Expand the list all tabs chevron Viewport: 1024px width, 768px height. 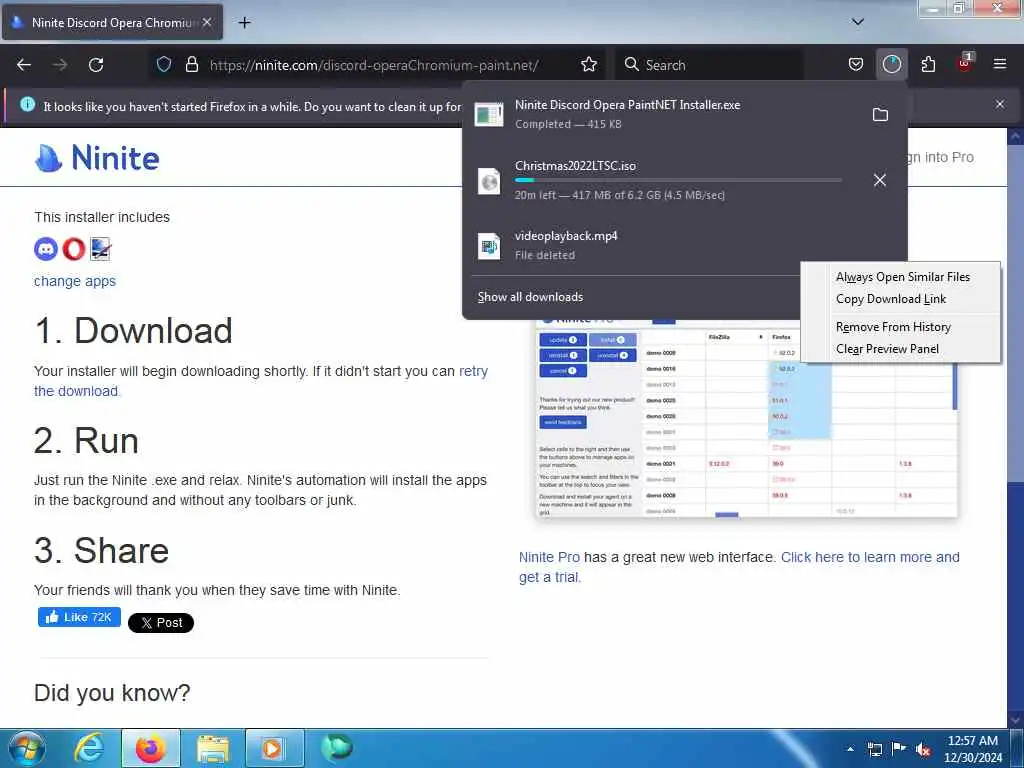click(857, 22)
